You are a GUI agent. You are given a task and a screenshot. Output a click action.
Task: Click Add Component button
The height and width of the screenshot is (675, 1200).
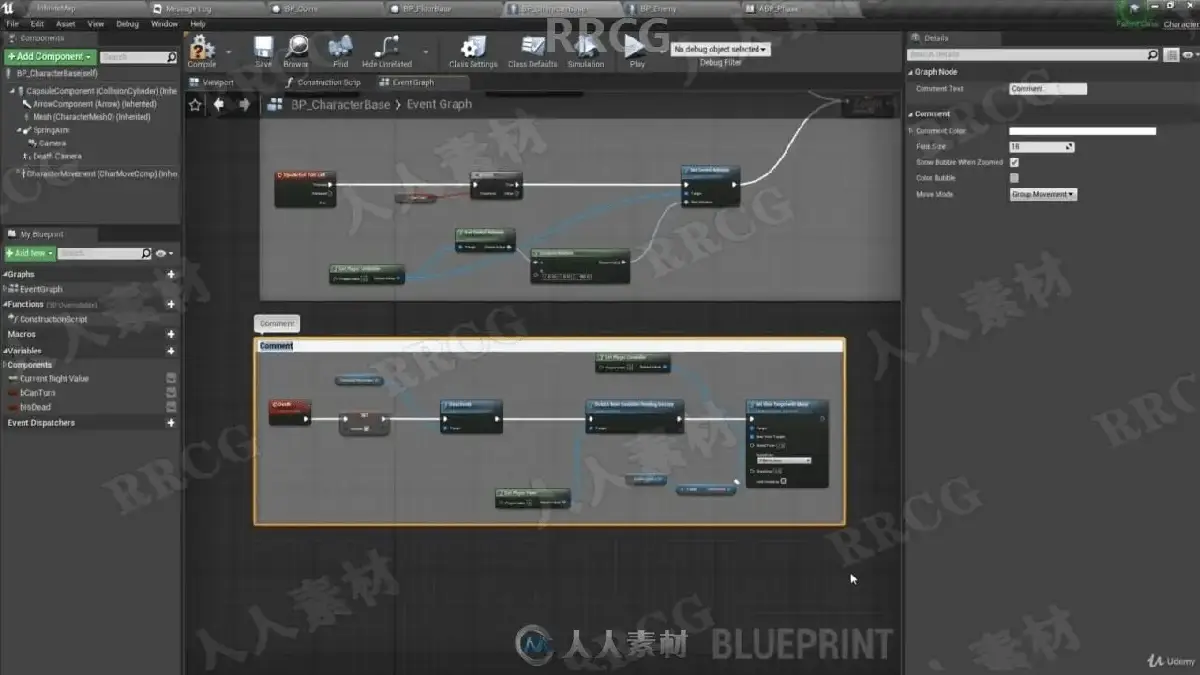[50, 57]
